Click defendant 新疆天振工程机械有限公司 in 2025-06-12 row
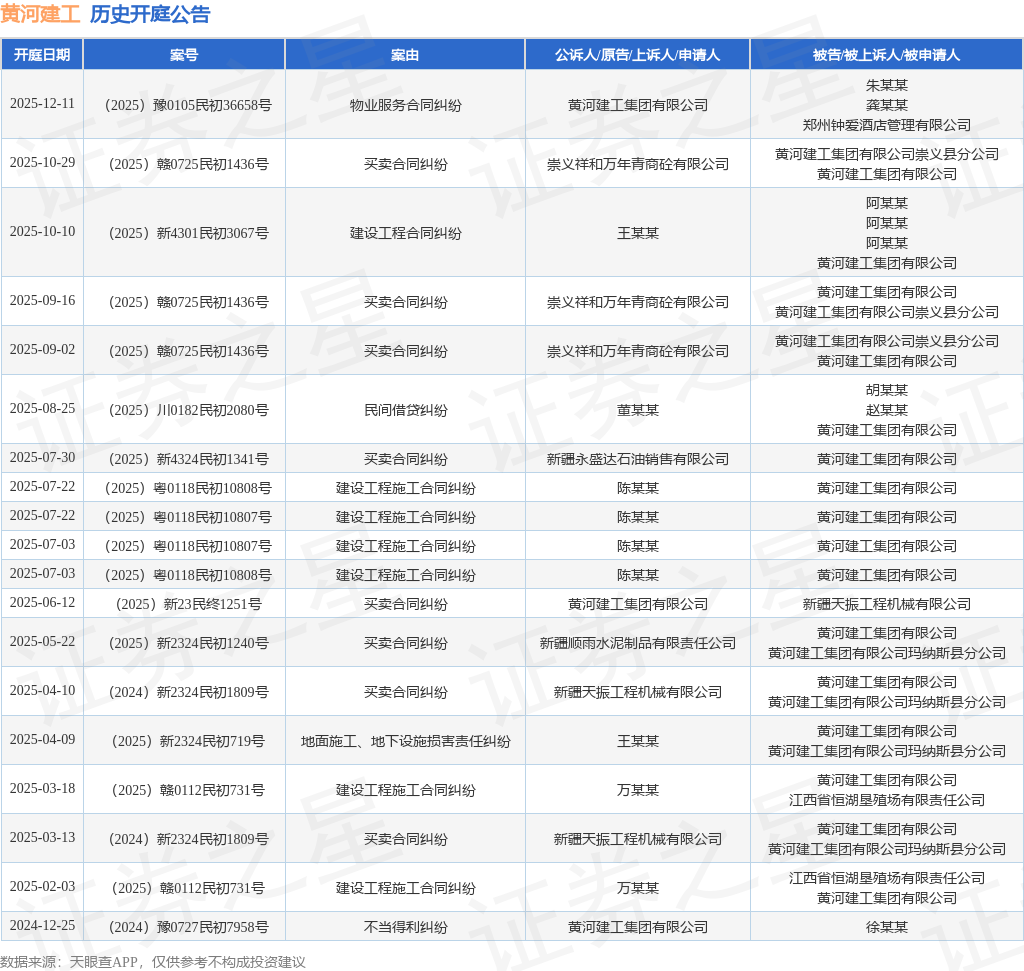 click(886, 604)
